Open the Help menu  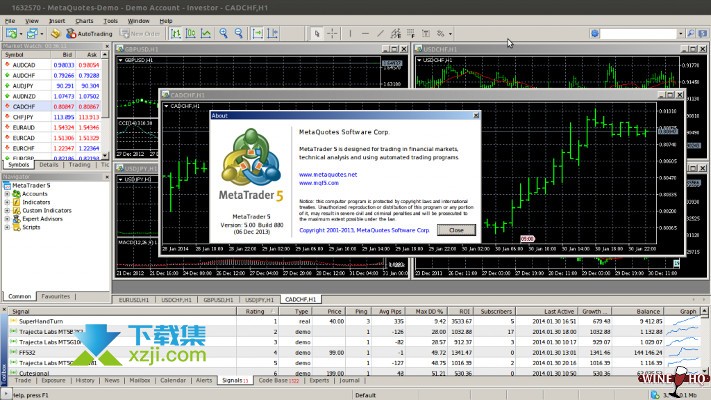tap(166, 21)
